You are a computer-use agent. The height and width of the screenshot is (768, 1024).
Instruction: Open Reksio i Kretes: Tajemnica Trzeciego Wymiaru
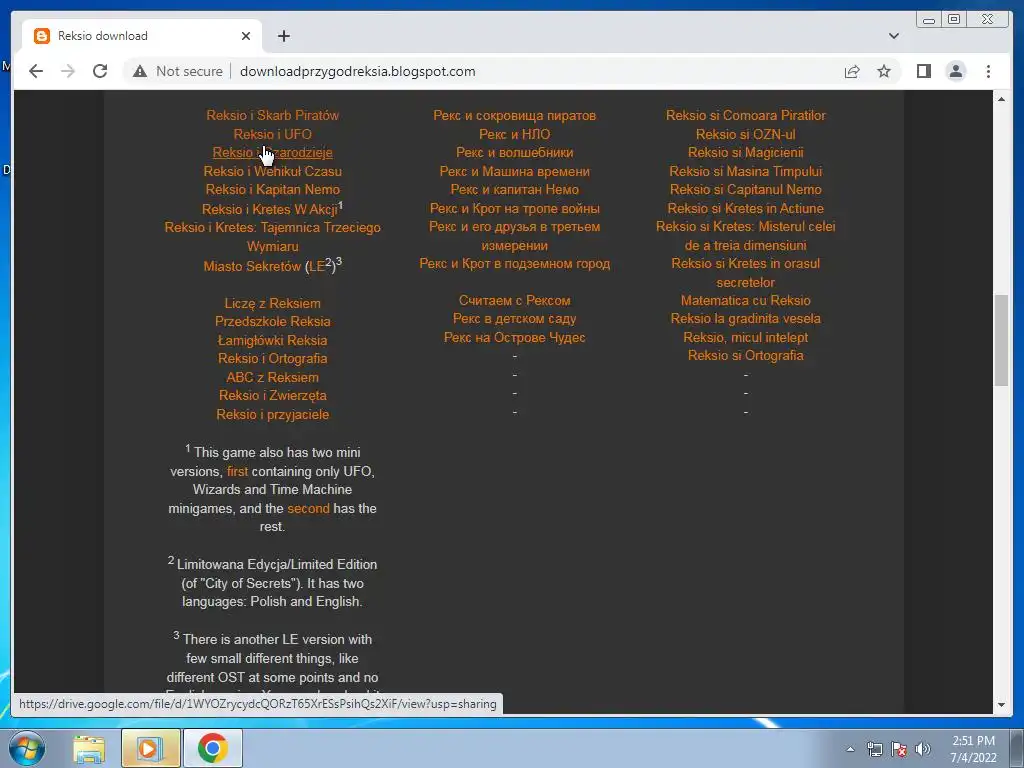272,236
